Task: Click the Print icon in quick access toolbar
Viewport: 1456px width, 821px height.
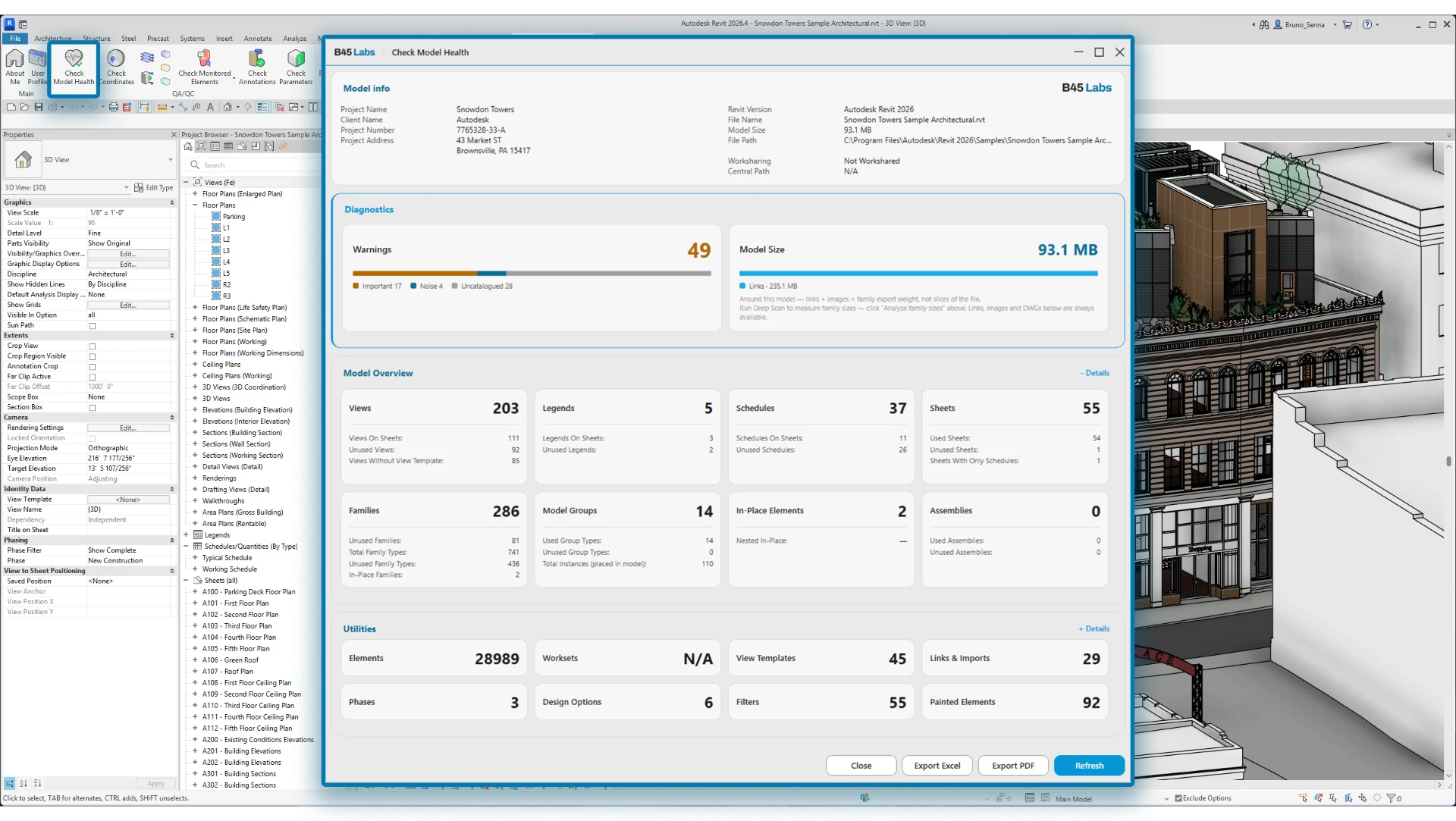Action: pyautogui.click(x=114, y=107)
